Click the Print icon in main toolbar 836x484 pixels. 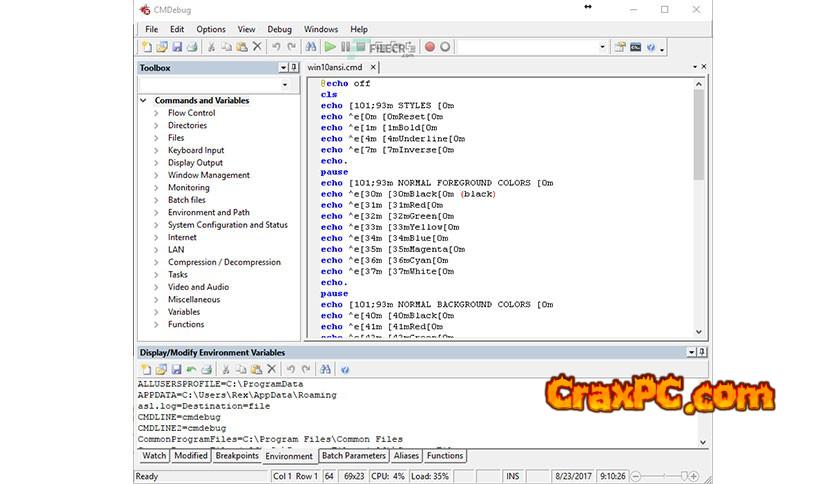[192, 47]
